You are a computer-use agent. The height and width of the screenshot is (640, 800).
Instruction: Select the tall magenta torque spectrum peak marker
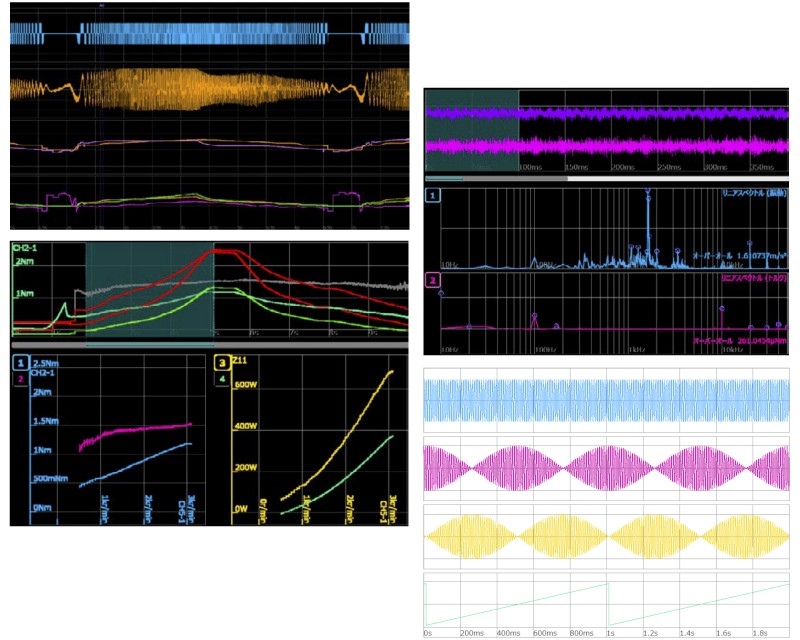pyautogui.click(x=722, y=309)
